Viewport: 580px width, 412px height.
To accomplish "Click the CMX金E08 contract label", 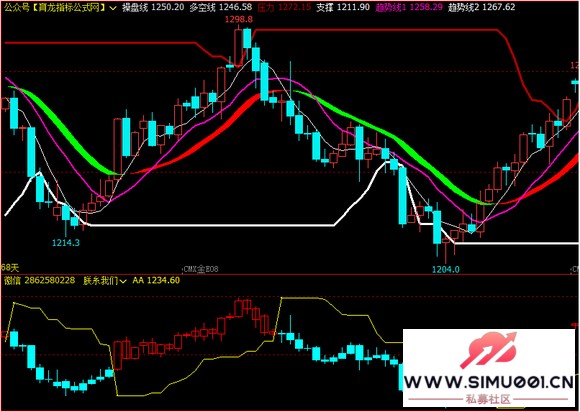I will click(200, 269).
